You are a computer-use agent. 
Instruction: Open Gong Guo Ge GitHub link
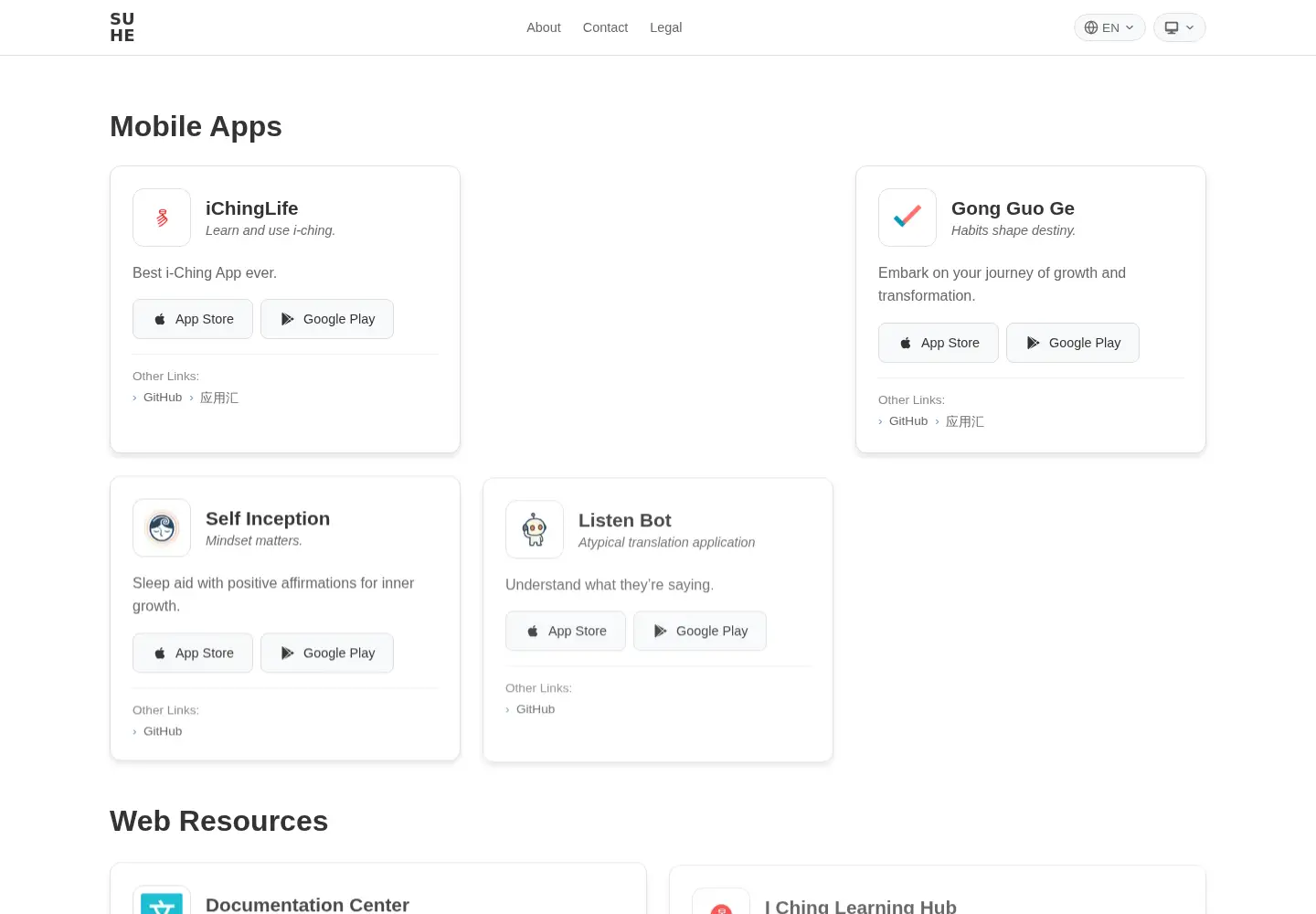[908, 421]
